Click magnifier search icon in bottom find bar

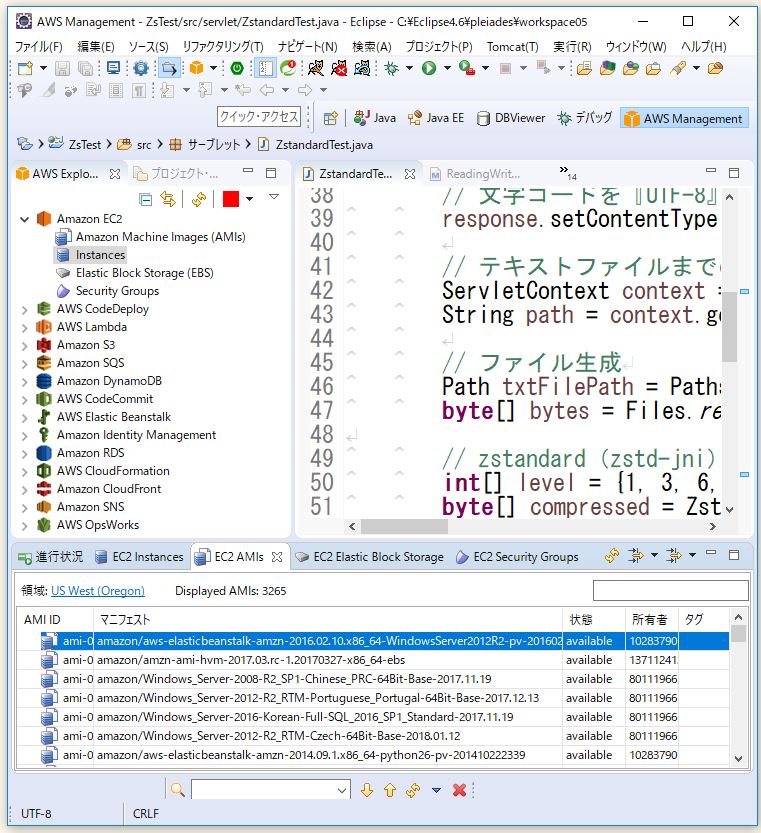pos(178,790)
